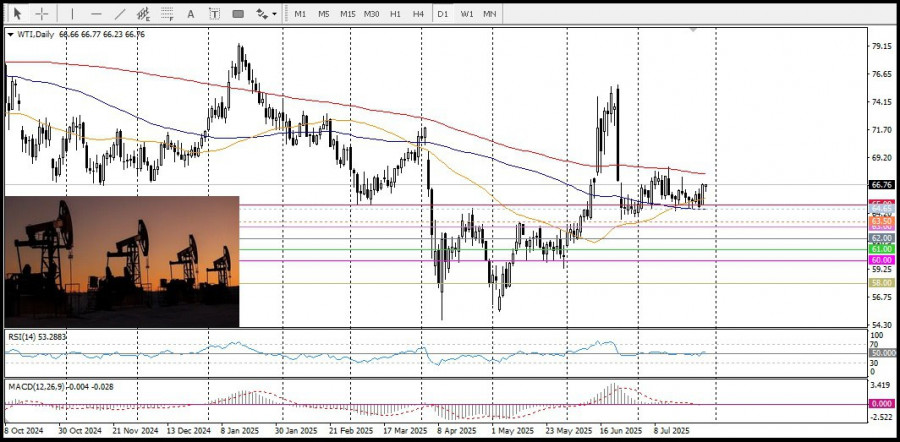Click the 54.30 price axis label
The image size is (900, 442).
pos(881,325)
